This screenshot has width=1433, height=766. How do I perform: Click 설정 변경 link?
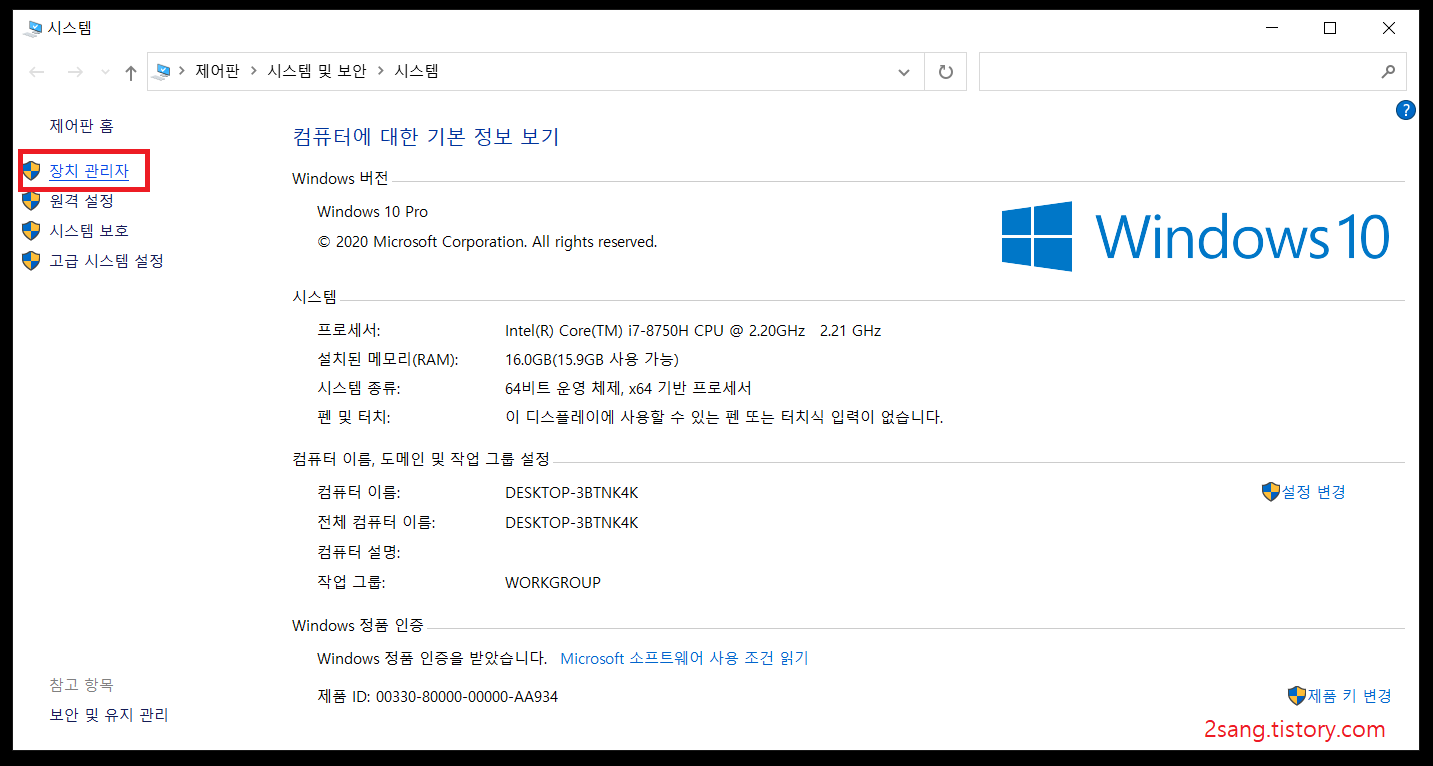point(1314,492)
